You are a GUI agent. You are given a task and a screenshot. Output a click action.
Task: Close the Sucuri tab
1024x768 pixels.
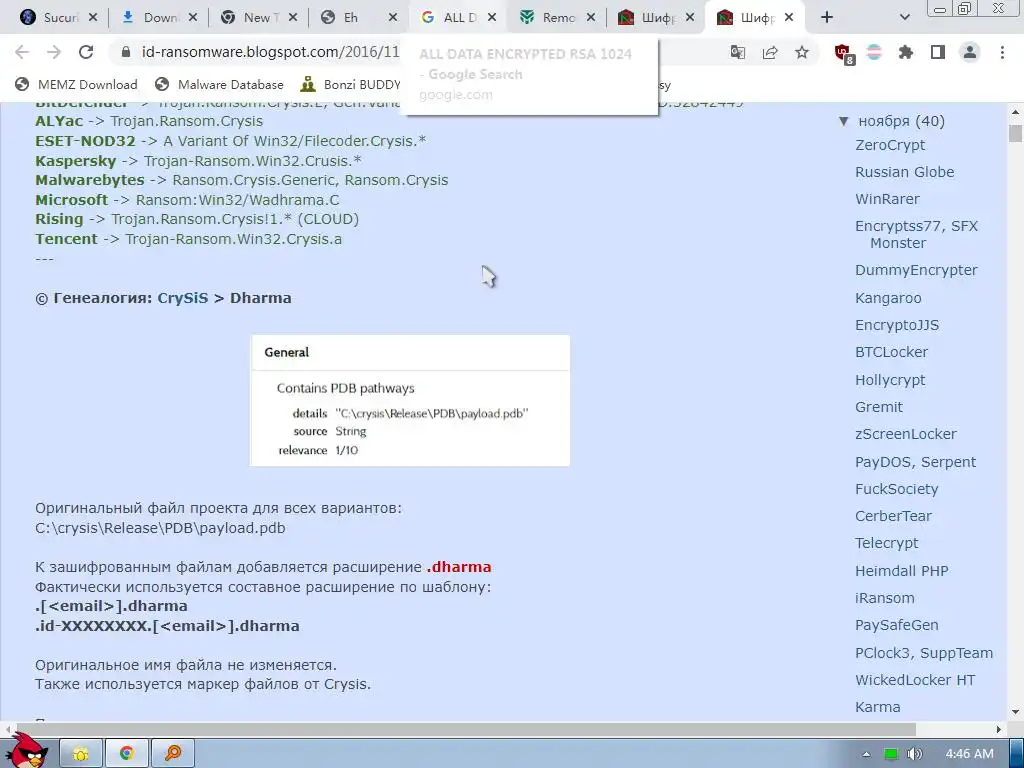(x=93, y=18)
